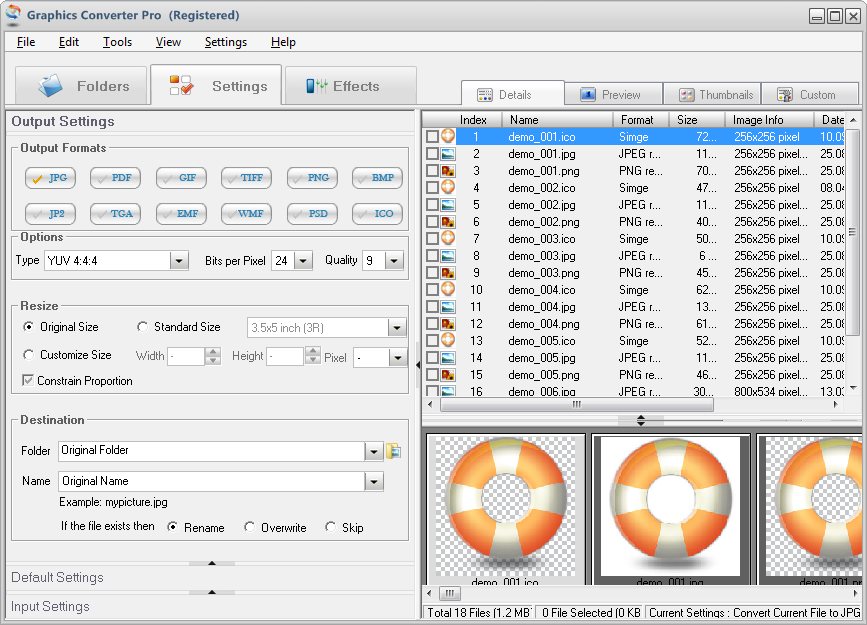Check the box for demo_001.jpg
The width and height of the screenshot is (867, 625).
pos(432,154)
